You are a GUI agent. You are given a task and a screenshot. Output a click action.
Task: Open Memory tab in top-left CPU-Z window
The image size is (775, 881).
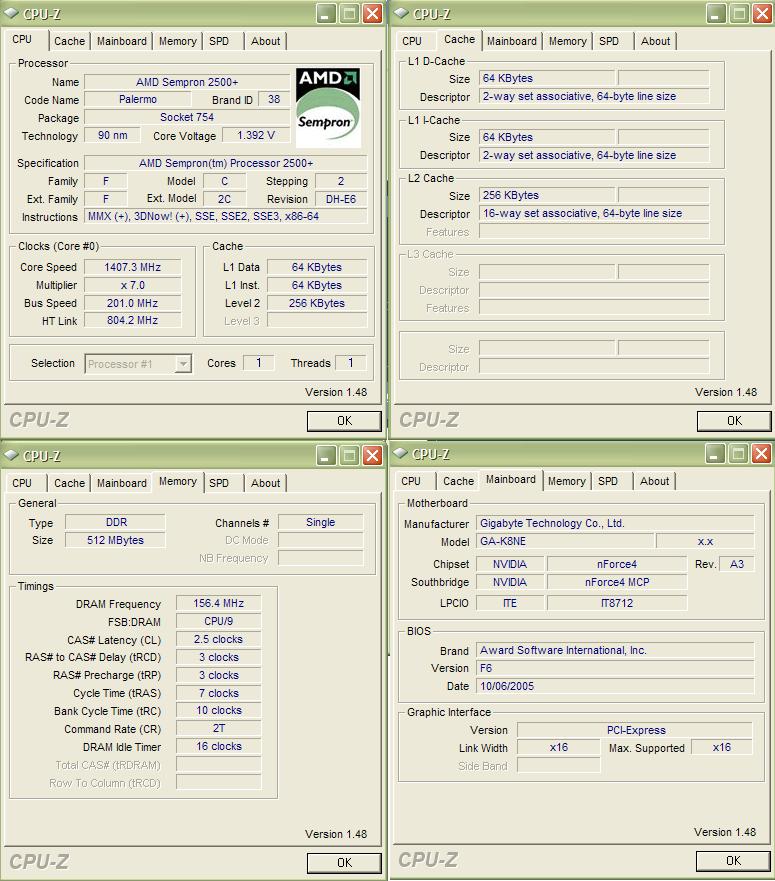pyautogui.click(x=178, y=41)
